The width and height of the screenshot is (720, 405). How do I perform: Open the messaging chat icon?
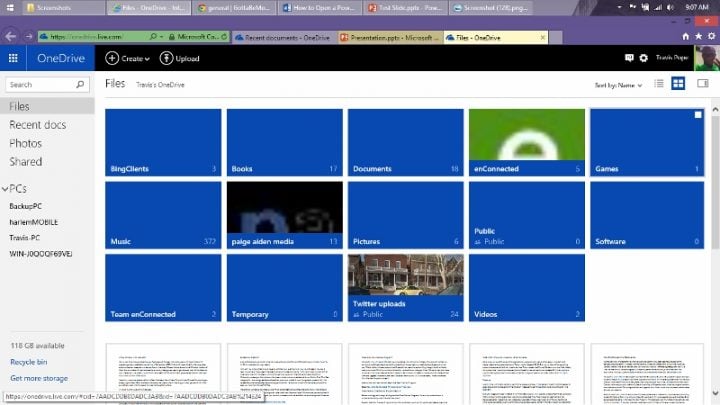[629, 58]
